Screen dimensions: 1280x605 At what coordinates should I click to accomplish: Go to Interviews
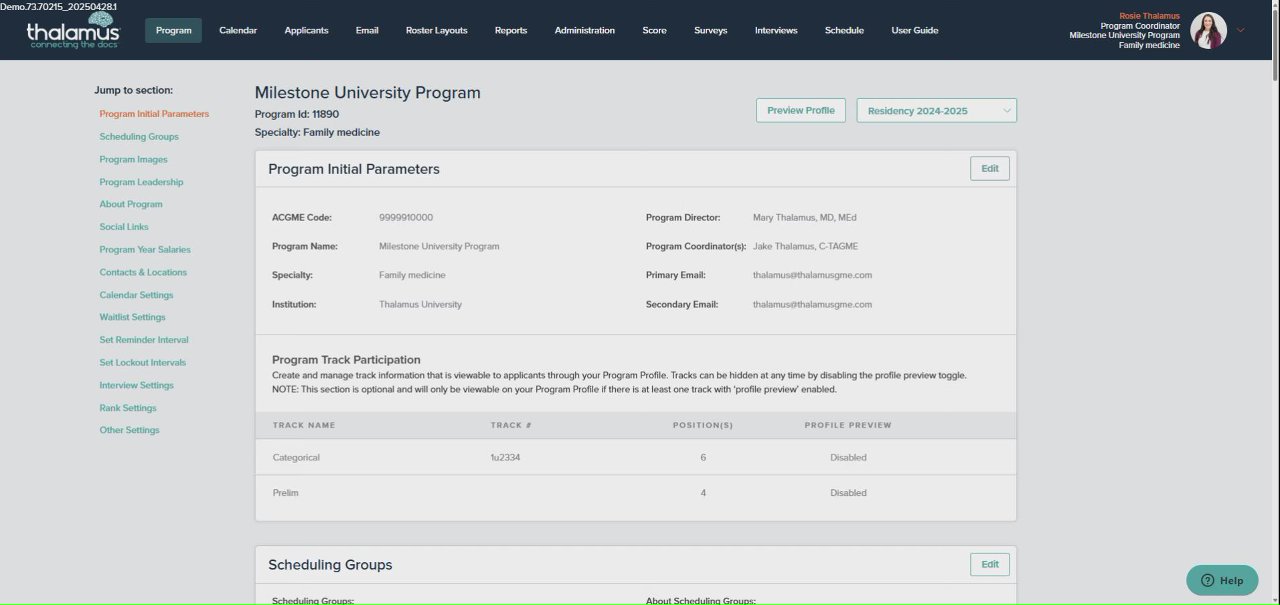(x=776, y=30)
